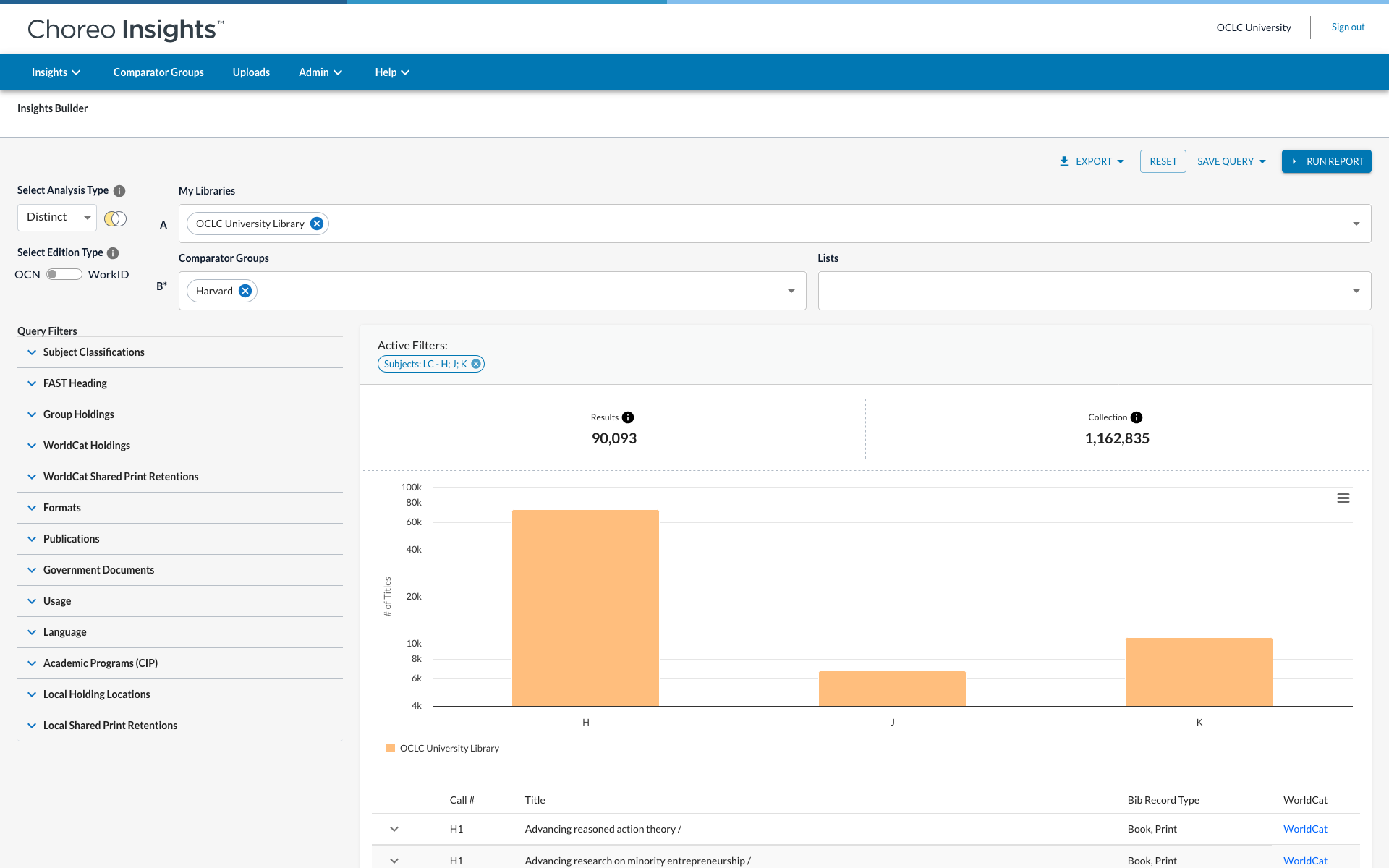Remove the Subjects LC active filter
The width and height of the screenshot is (1389, 868).
pos(476,364)
